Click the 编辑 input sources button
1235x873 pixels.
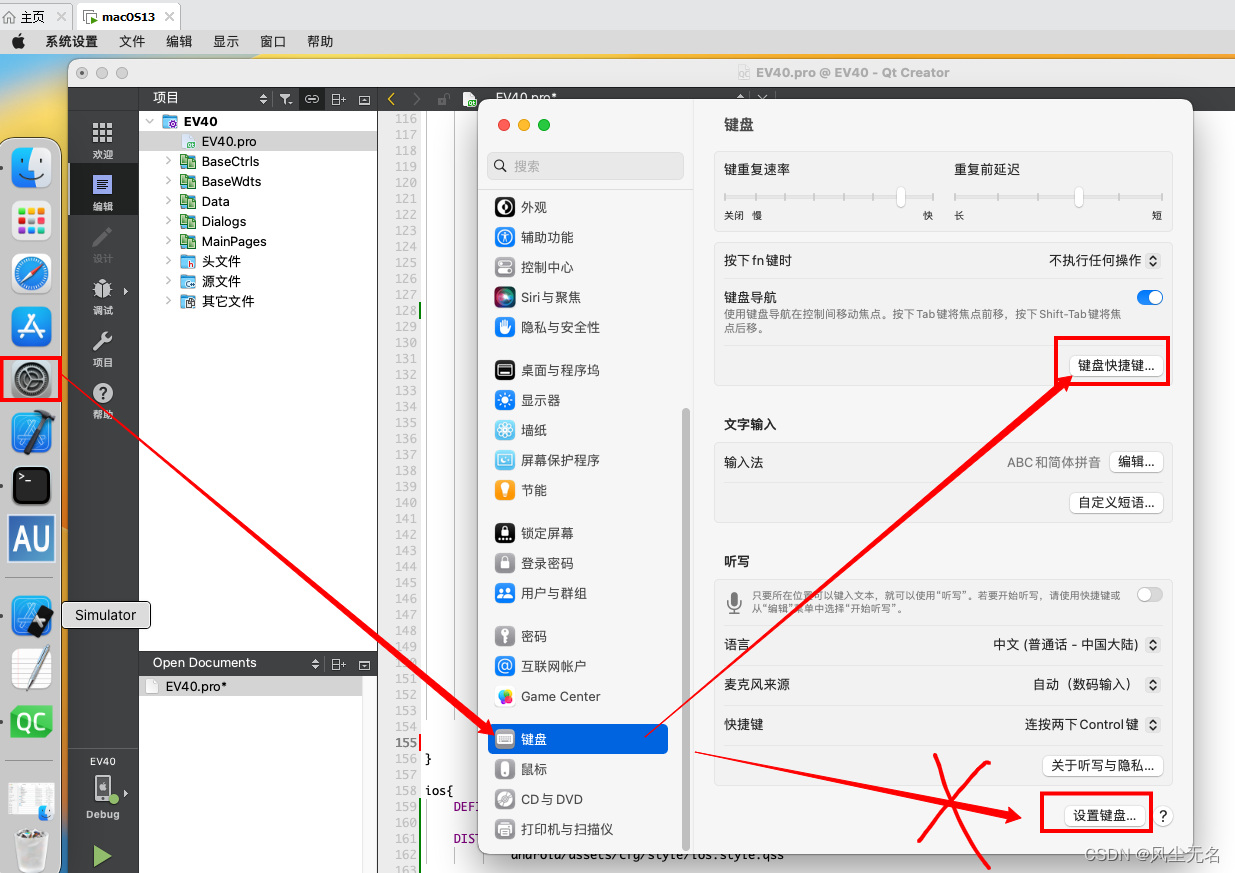1136,462
